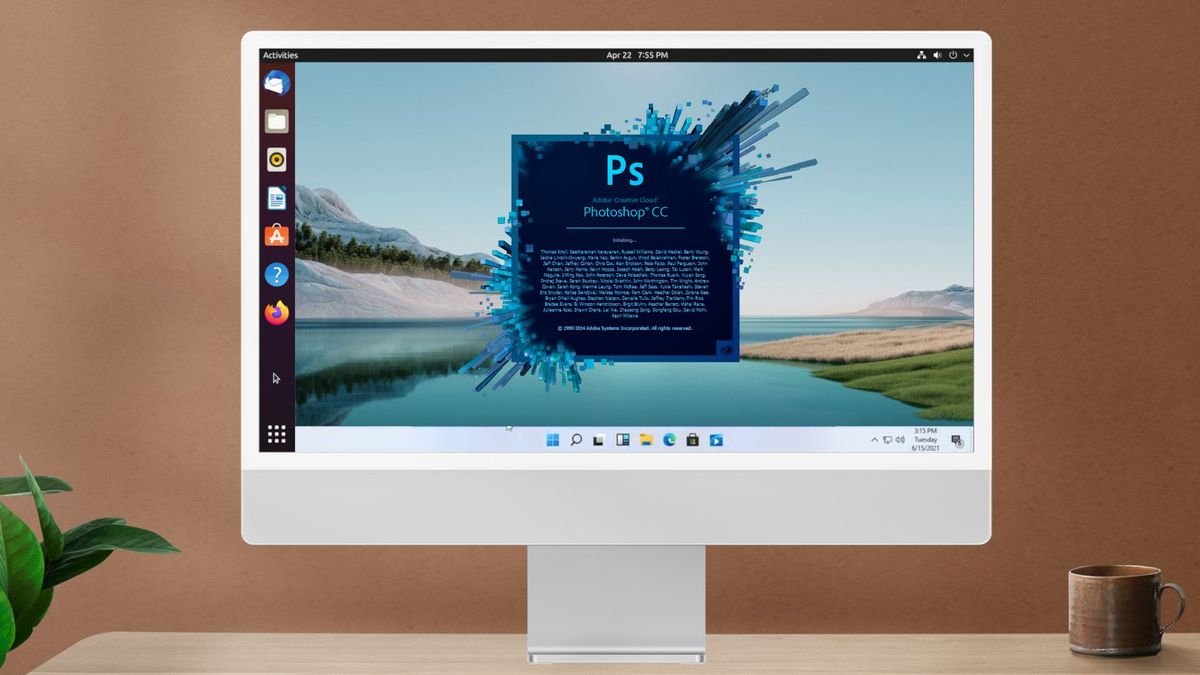Screen dimensions: 1200x675
Task: Expand hidden icons in the Windows system tray
Action: pos(874,438)
